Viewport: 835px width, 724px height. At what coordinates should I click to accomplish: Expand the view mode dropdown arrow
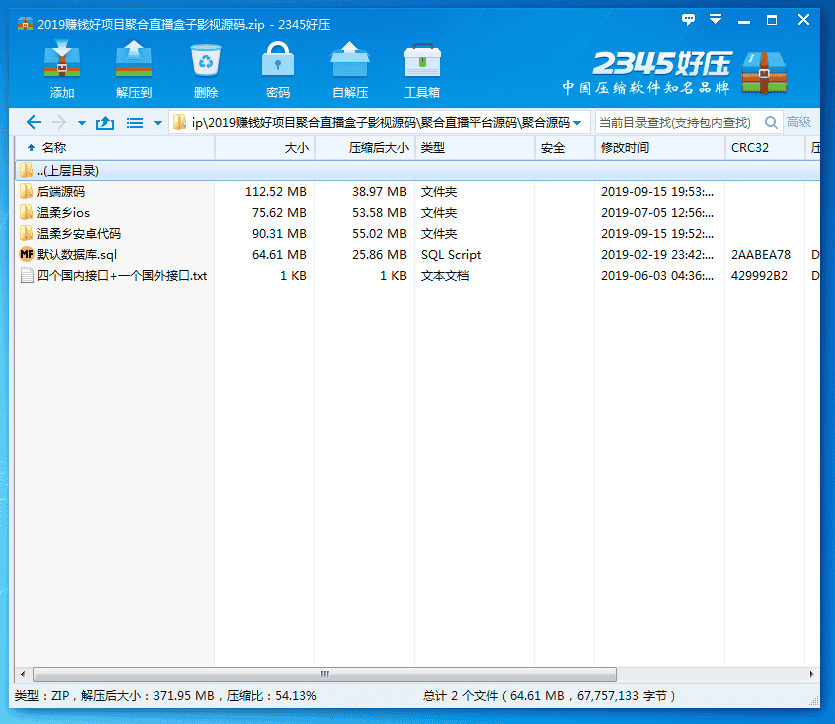[x=158, y=123]
